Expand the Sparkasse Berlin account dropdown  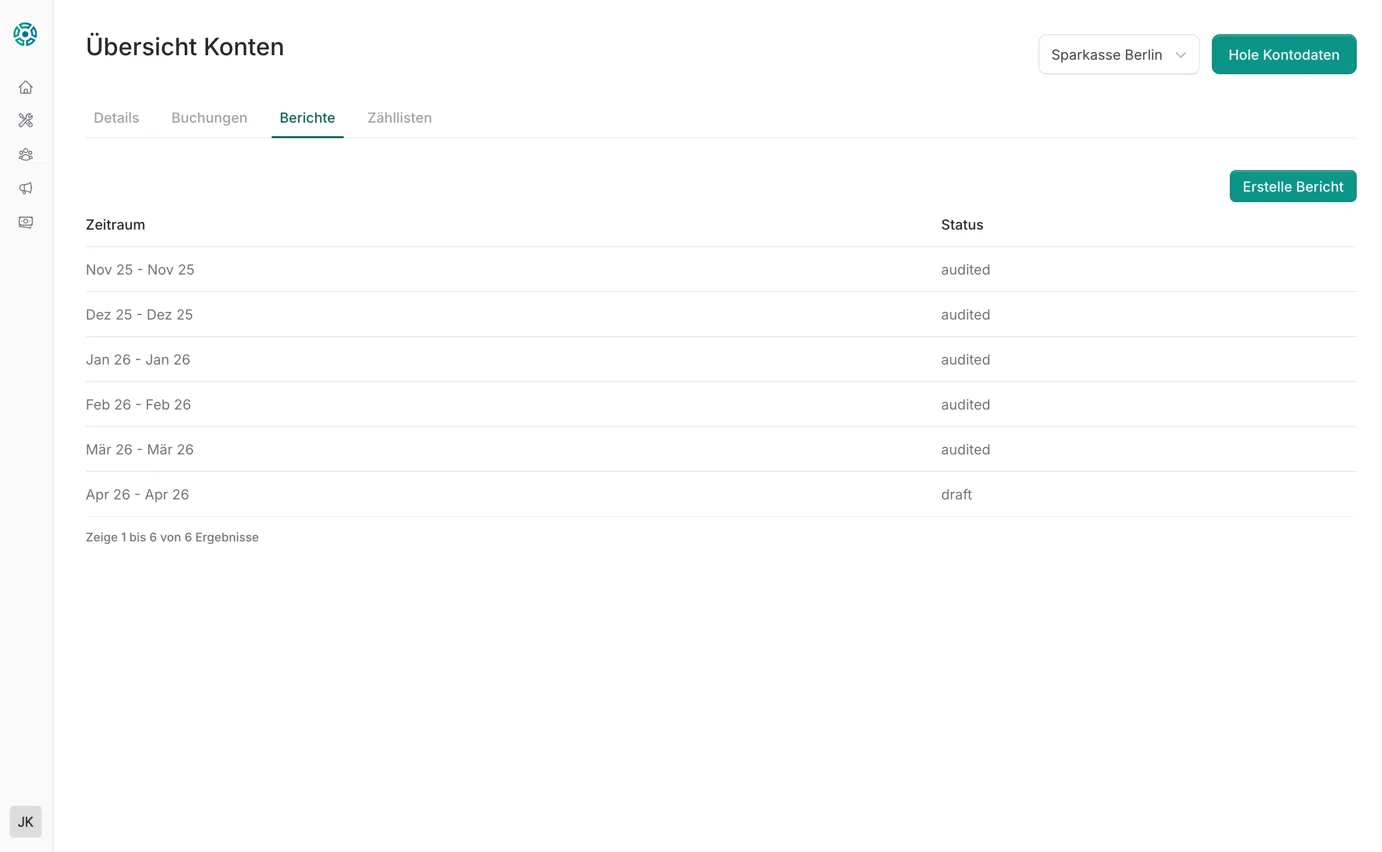pos(1118,55)
